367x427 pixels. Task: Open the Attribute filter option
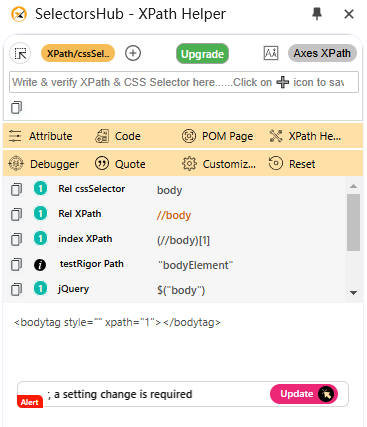click(40, 136)
